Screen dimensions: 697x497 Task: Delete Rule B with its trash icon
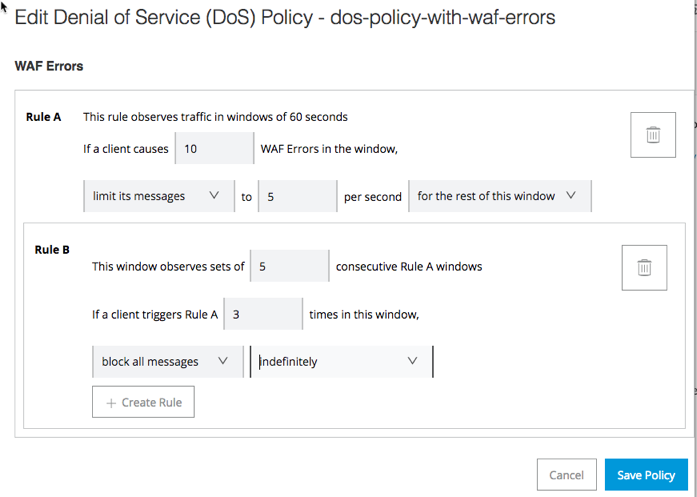point(644,267)
